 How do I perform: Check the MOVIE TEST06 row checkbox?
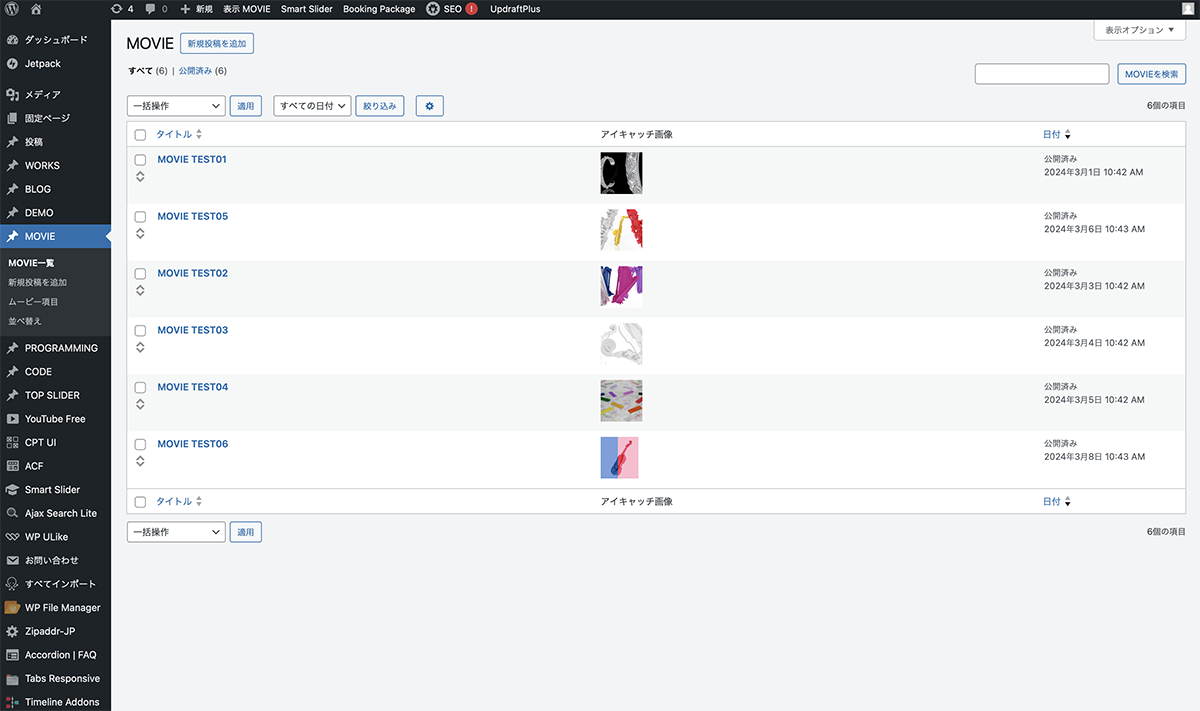[140, 444]
